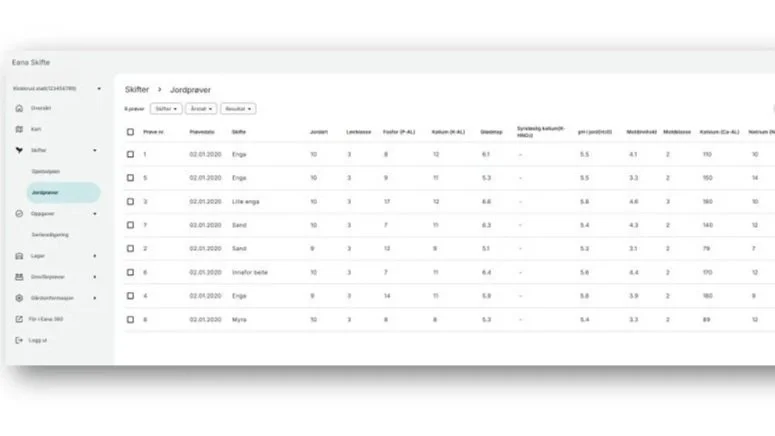Viewport: 775px width, 436px height.
Task: Open the Årstall filter dropdown
Action: 201,109
